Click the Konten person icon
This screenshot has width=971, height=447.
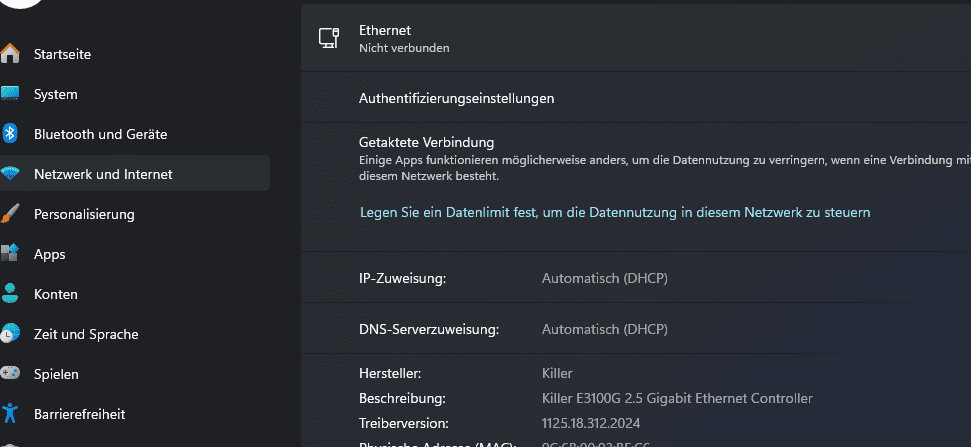(x=10, y=294)
